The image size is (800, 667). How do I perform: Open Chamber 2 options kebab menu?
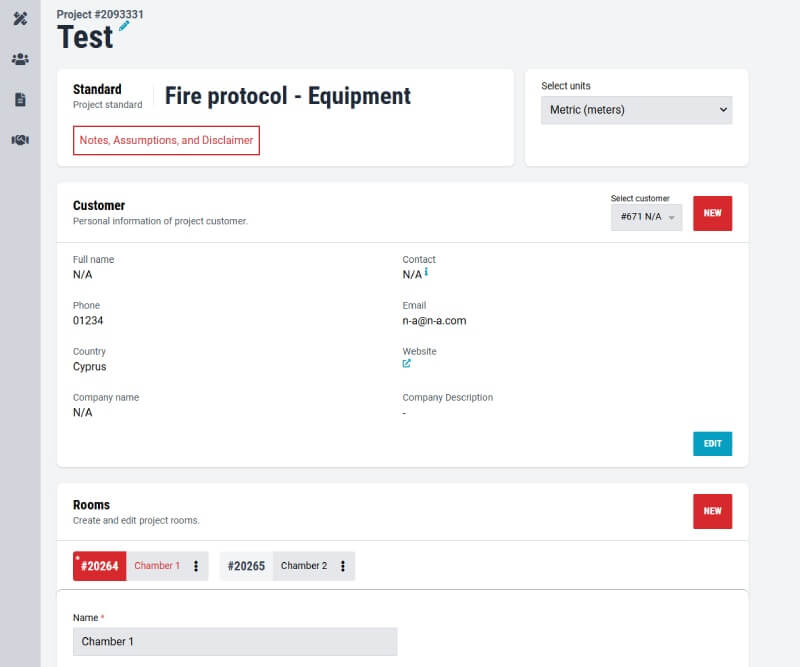click(x=342, y=565)
